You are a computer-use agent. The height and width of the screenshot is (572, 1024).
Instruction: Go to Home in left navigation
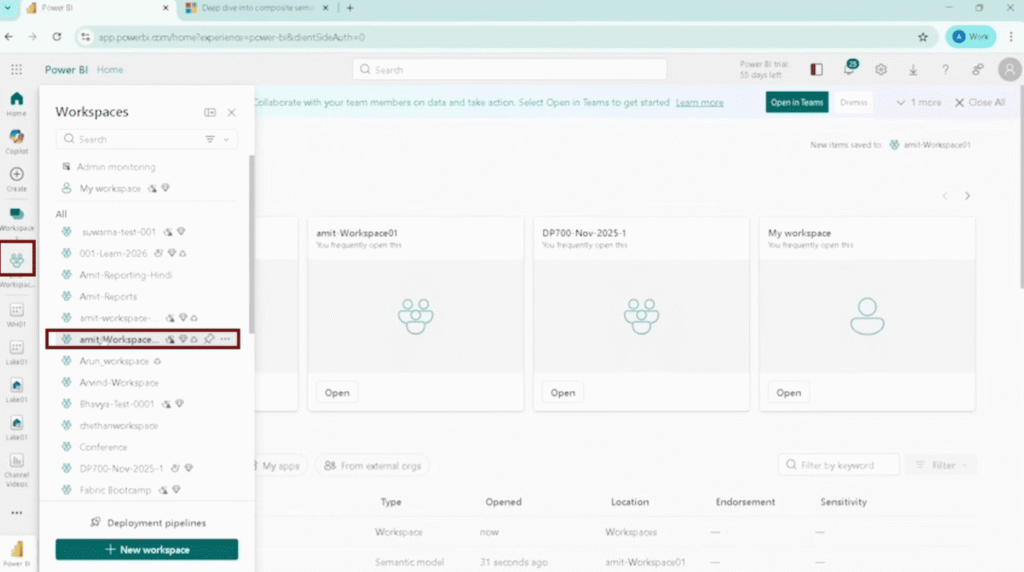(x=16, y=104)
